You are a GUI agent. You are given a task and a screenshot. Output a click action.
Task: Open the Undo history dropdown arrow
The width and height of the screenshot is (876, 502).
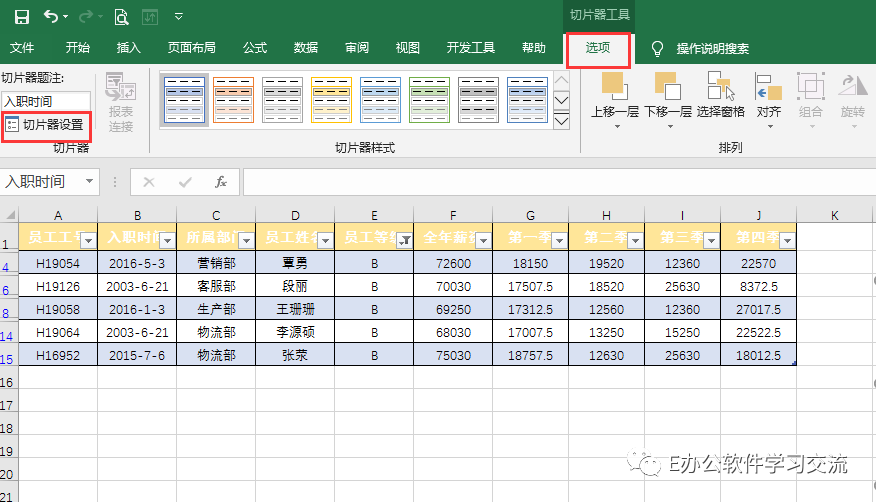pos(66,17)
